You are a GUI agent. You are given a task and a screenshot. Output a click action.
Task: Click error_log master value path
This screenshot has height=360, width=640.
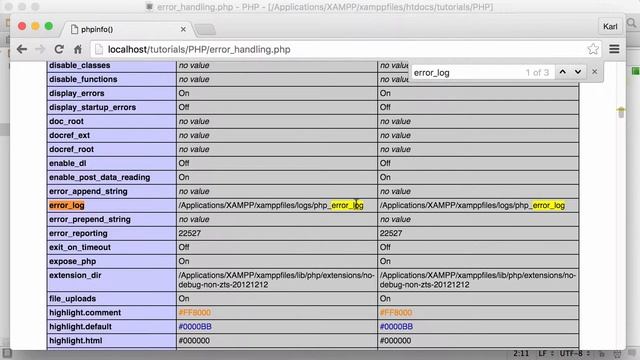472,205
